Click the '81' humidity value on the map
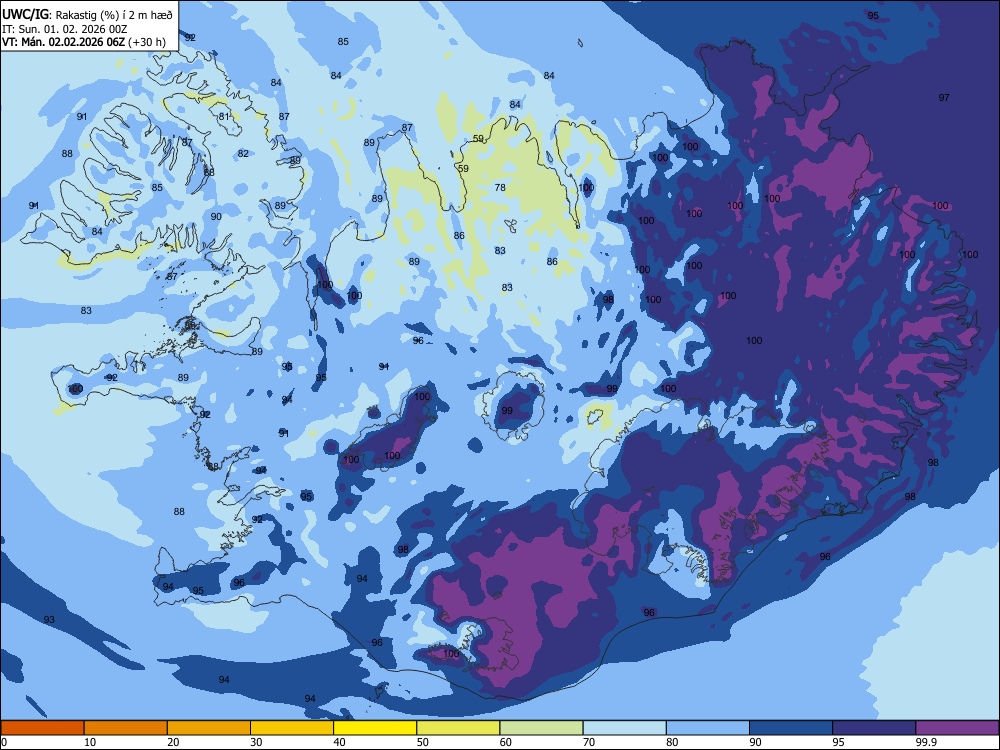The height and width of the screenshot is (750, 1000). 224,117
